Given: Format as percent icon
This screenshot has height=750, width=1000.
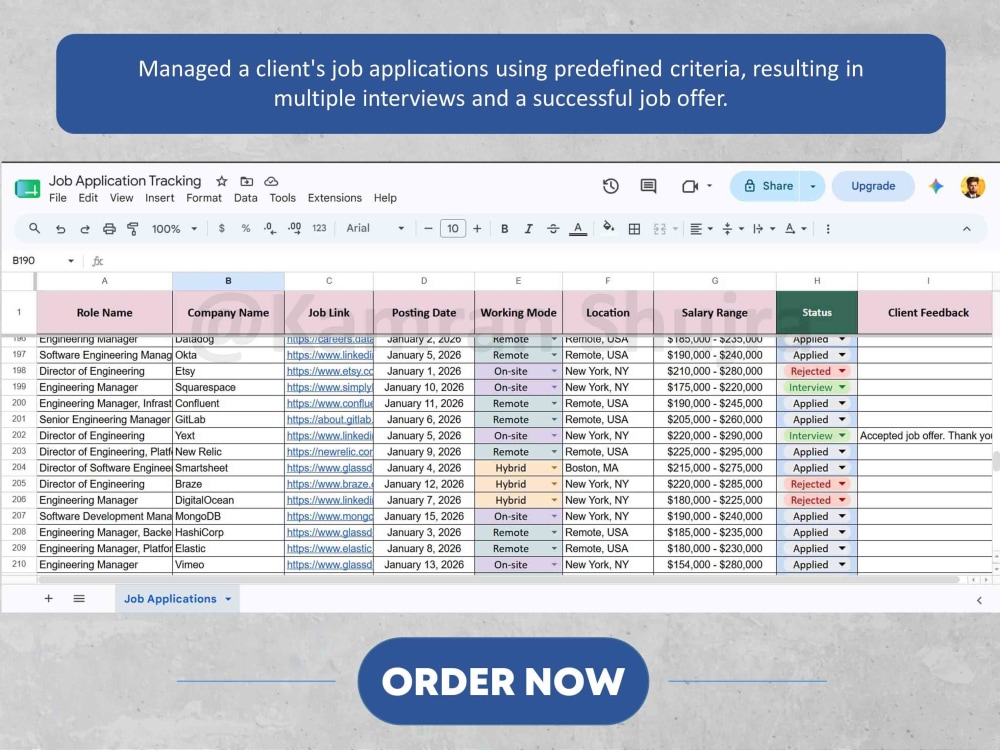Looking at the screenshot, I should point(246,228).
